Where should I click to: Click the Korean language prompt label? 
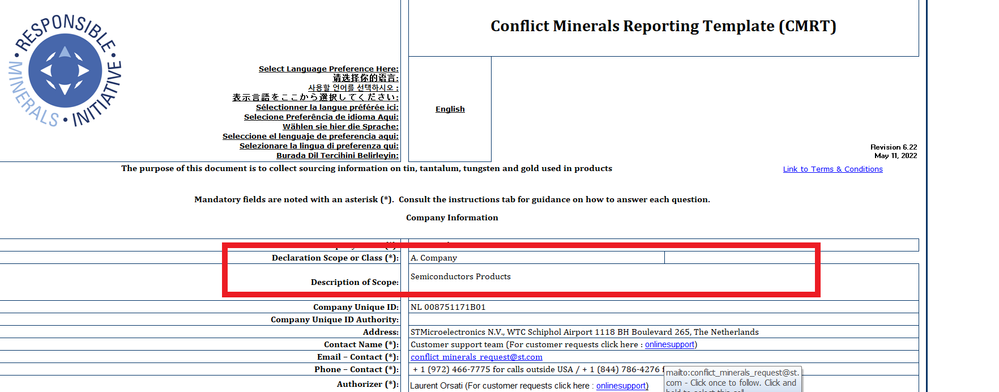(x=354, y=87)
